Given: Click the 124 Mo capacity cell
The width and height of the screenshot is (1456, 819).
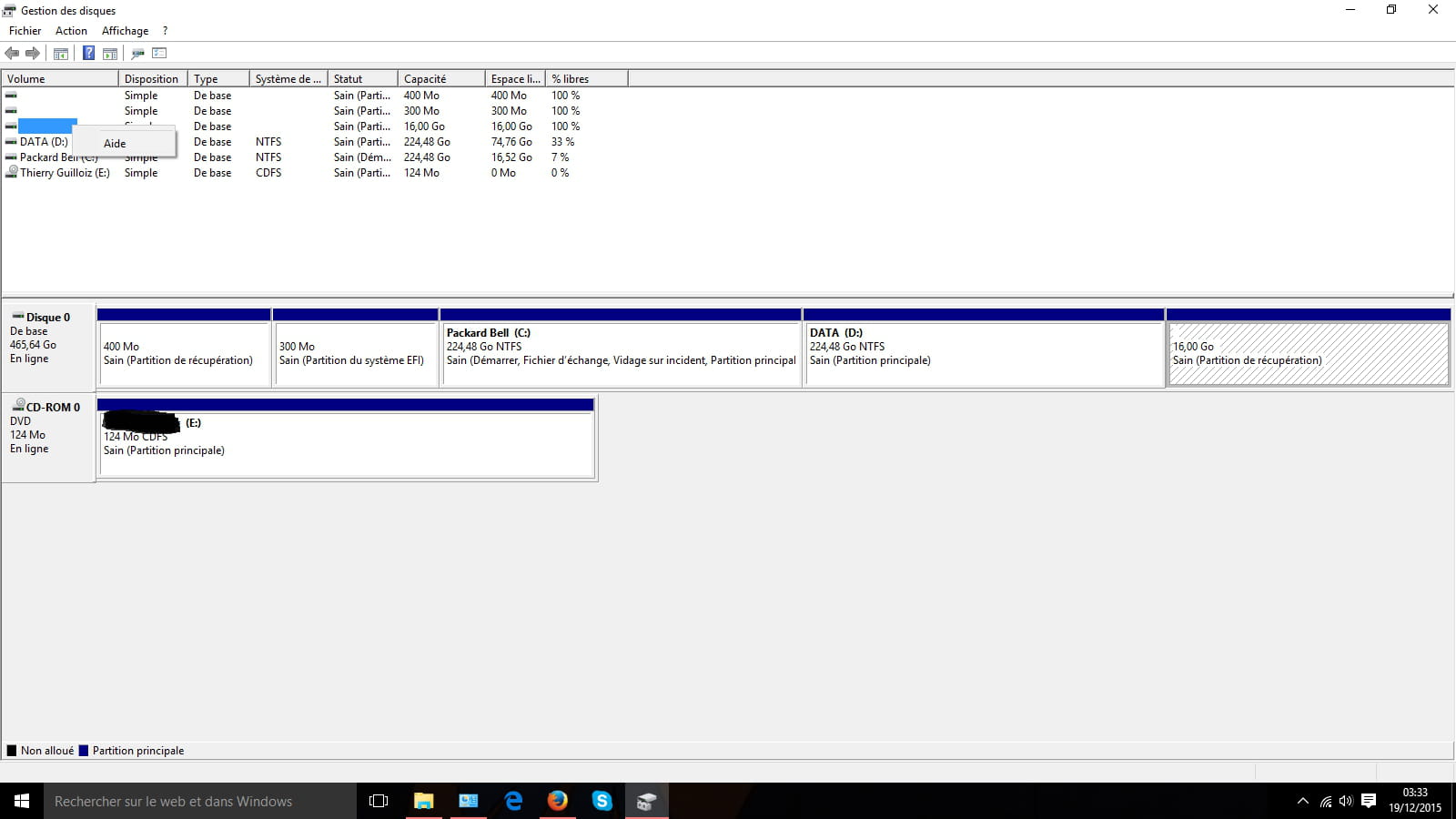Looking at the screenshot, I should (421, 173).
